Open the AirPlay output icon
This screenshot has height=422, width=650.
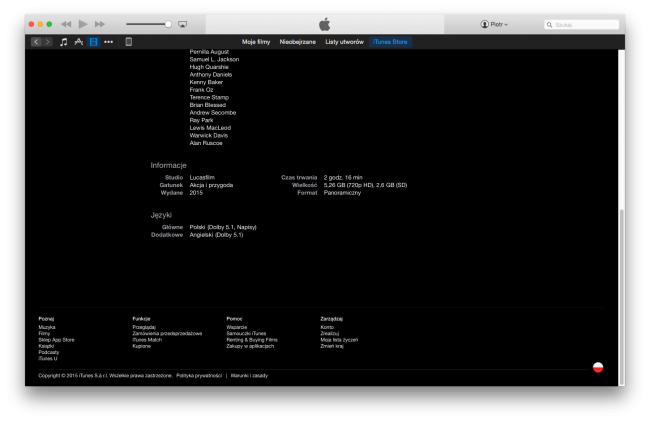click(182, 24)
